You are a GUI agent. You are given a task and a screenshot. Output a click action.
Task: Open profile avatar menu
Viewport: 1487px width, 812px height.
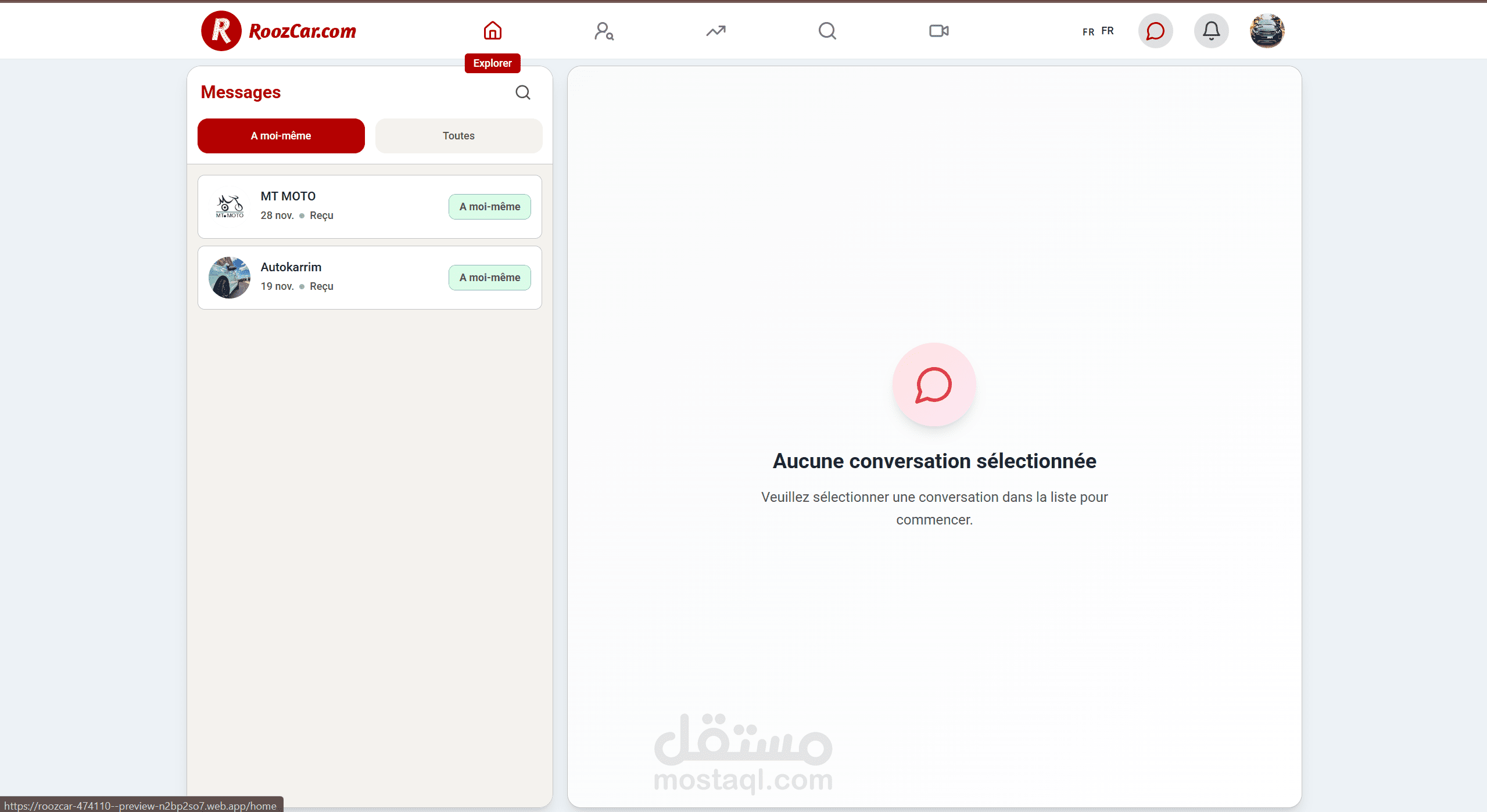tap(1267, 31)
